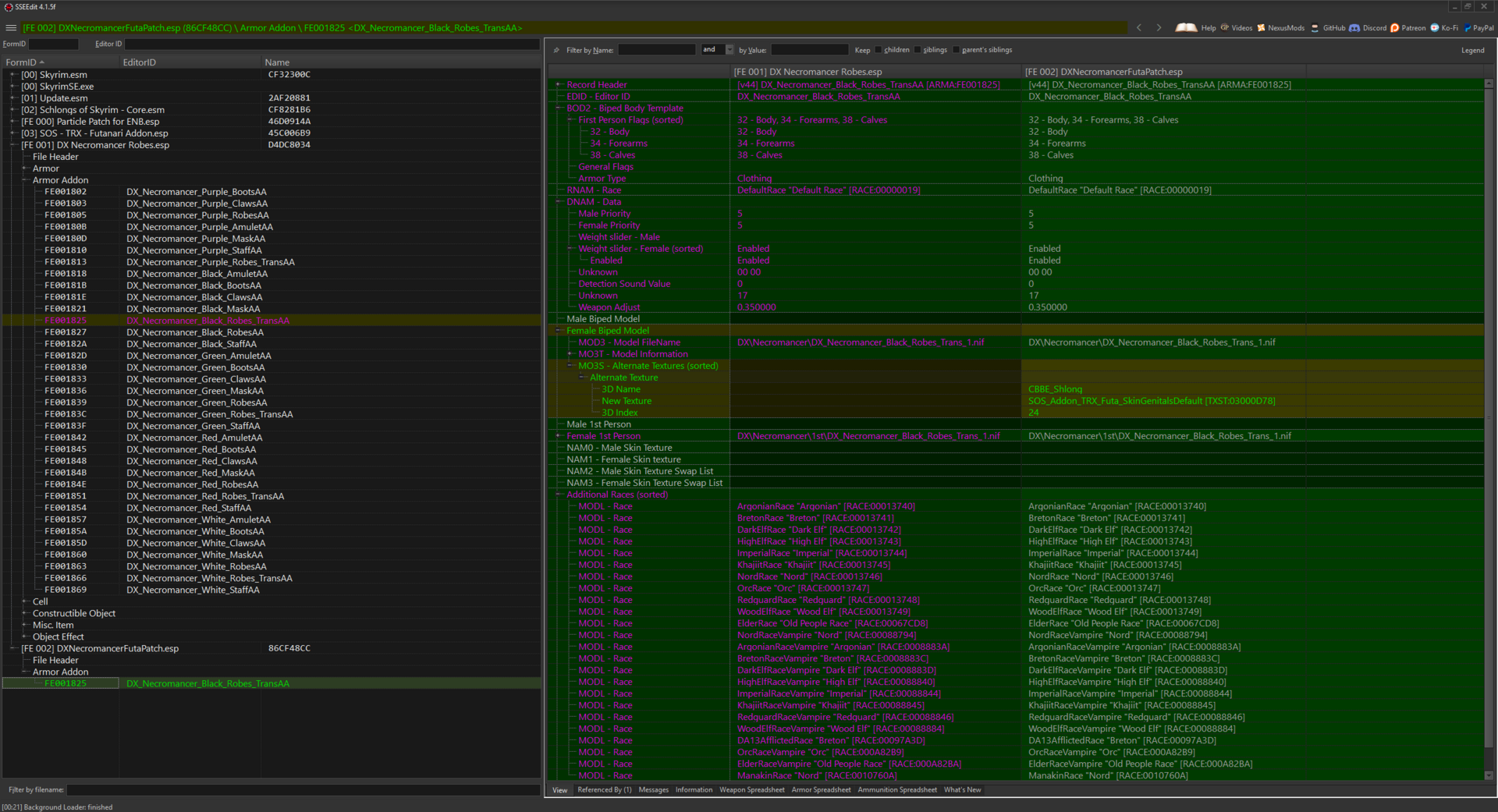
Task: Click the record view vertical scrollbar
Action: click(x=1489, y=429)
